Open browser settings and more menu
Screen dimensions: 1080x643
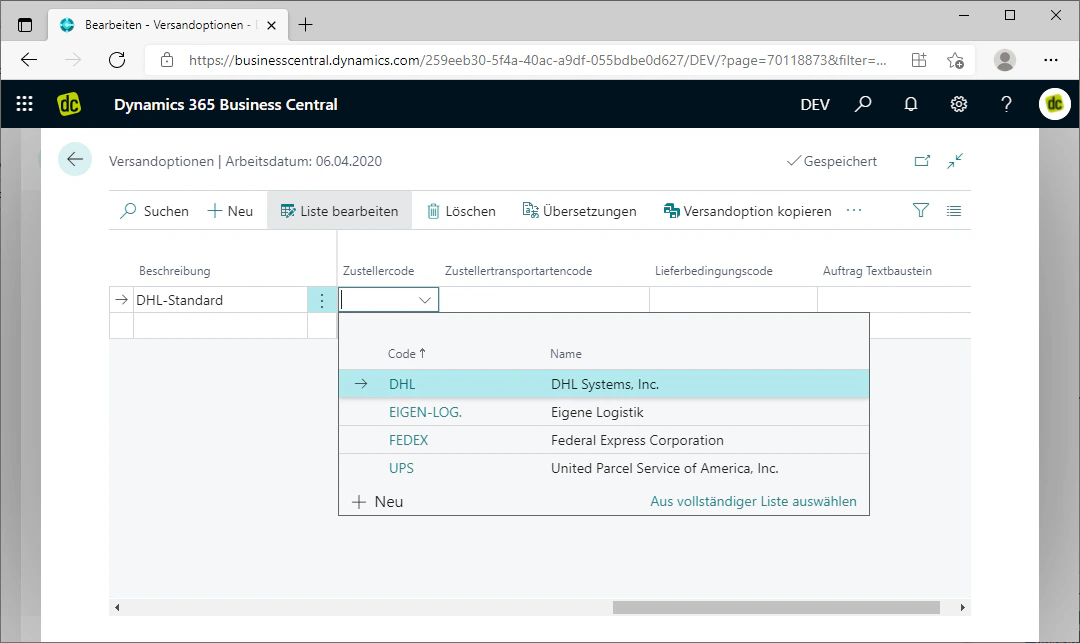coord(1050,60)
